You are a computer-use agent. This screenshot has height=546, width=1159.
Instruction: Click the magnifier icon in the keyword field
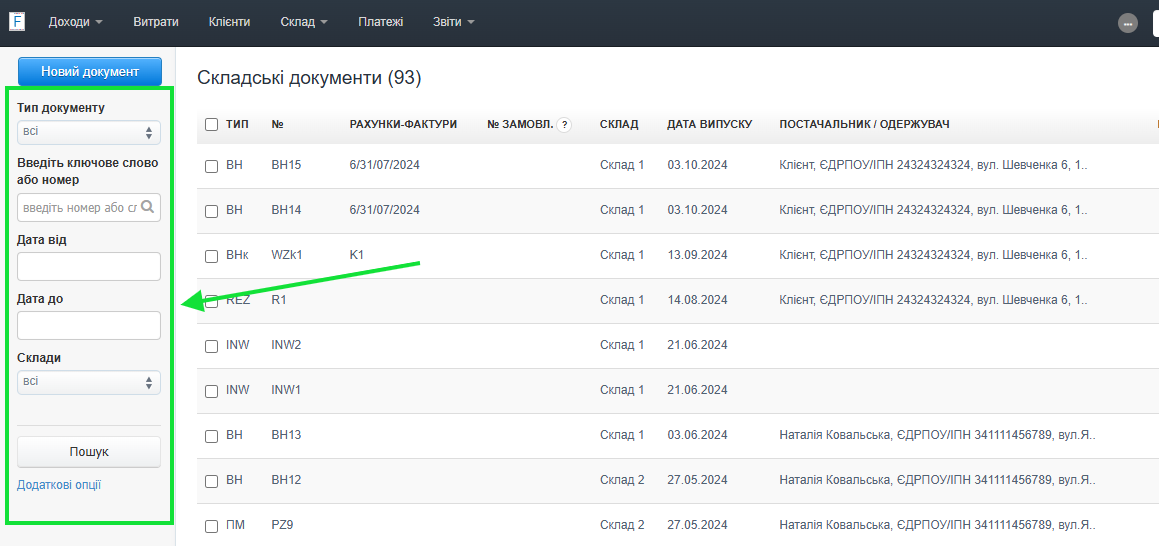tap(148, 207)
